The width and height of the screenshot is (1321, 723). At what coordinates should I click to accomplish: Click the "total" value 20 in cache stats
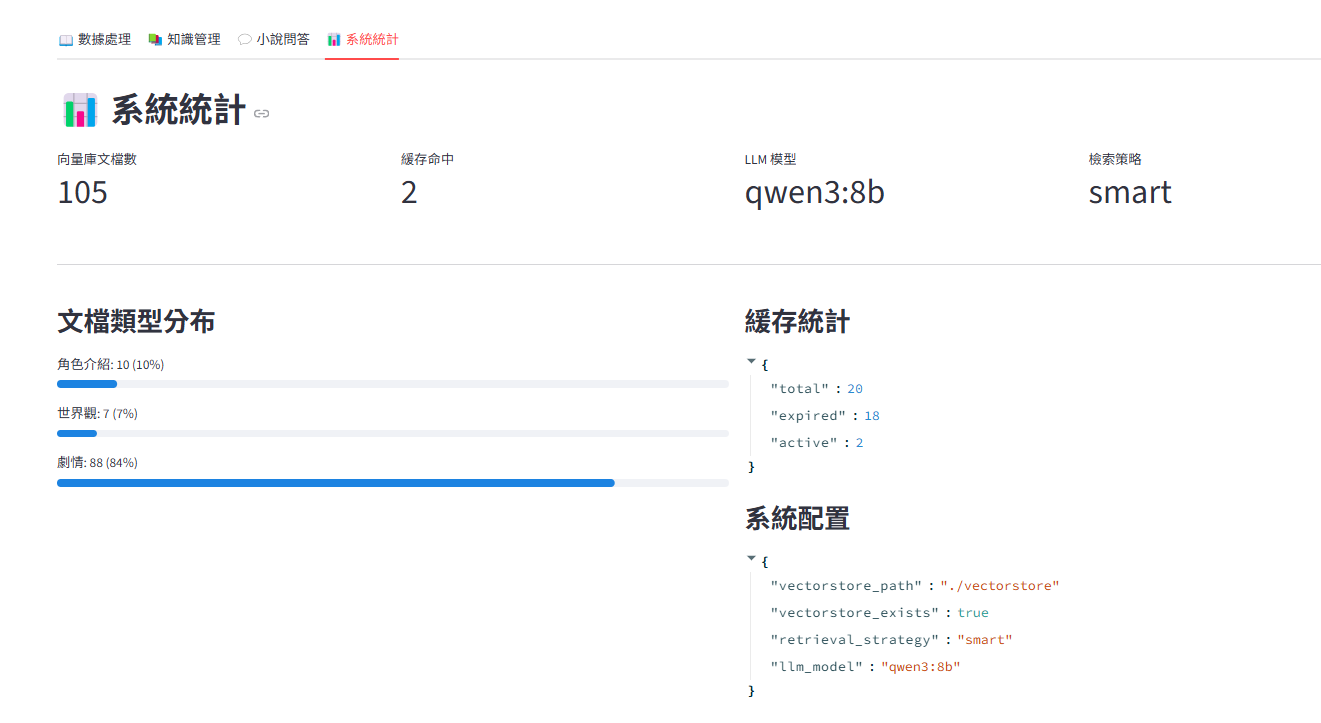coord(855,389)
